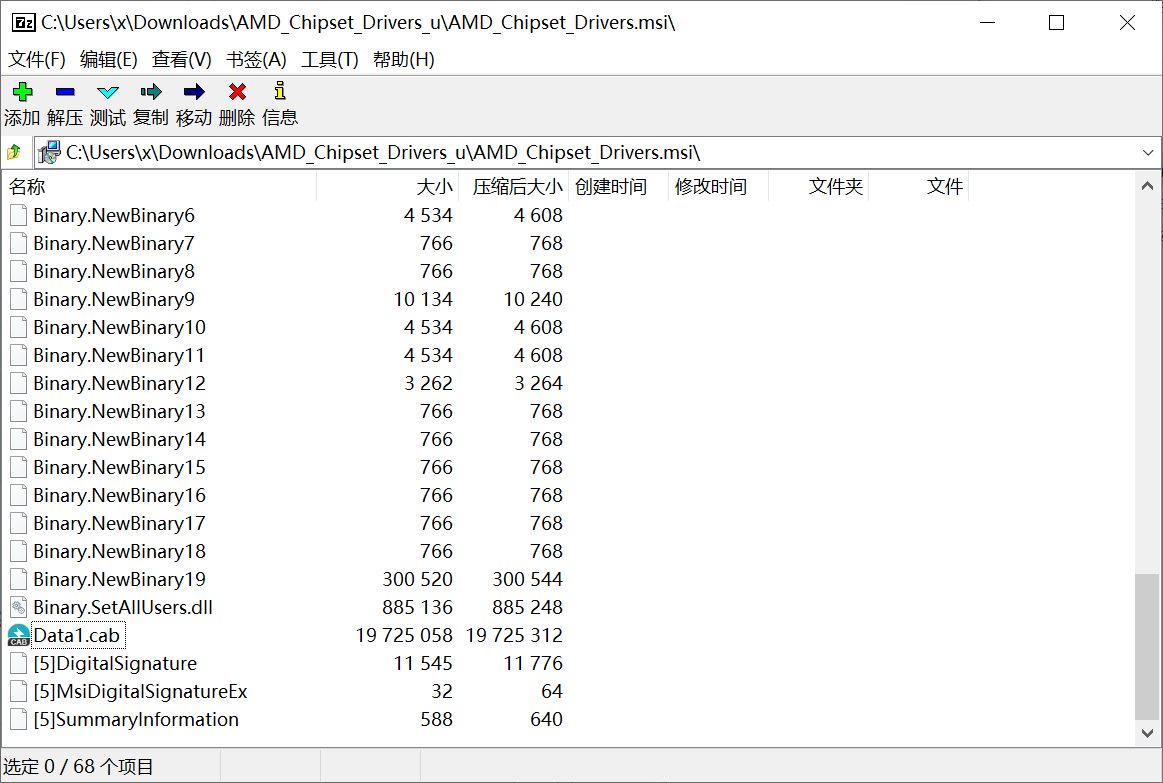Click scrollbar down arrow in file list
This screenshot has height=783, width=1163.
(1147, 733)
